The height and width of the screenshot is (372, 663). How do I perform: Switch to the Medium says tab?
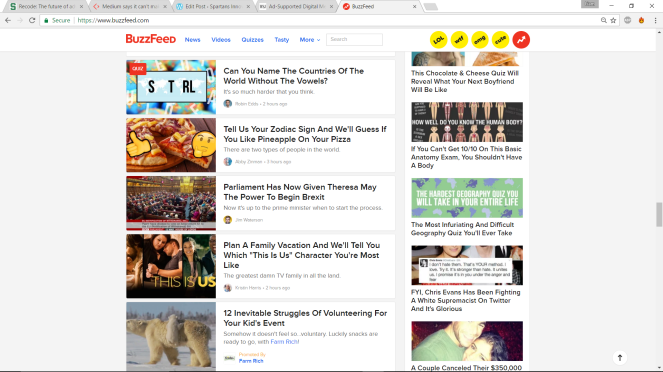tap(130, 6)
